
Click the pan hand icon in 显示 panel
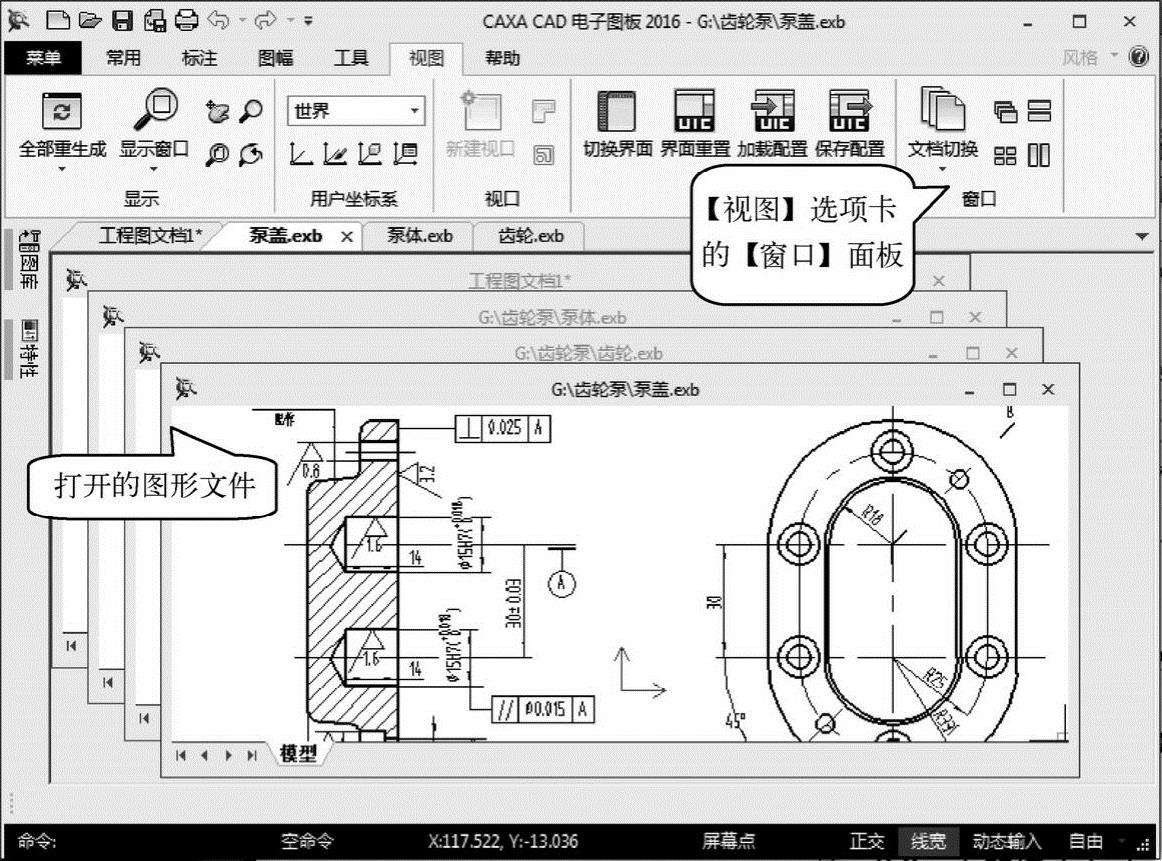[x=217, y=111]
